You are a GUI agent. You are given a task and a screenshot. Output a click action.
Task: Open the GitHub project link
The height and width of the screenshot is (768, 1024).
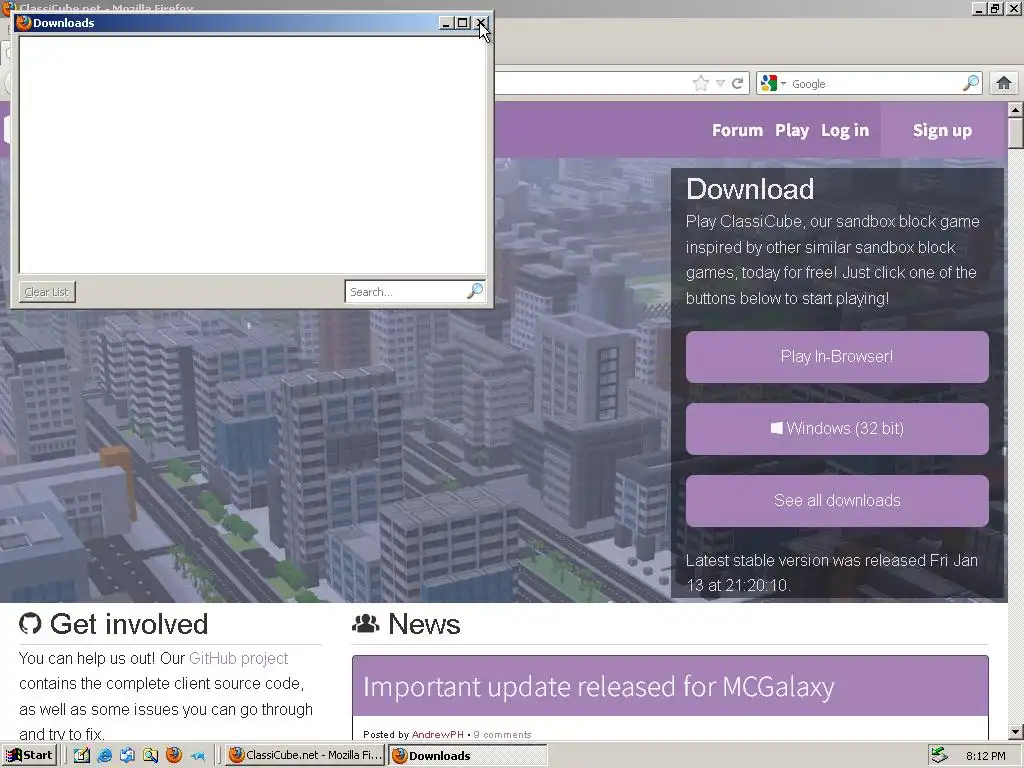238,658
